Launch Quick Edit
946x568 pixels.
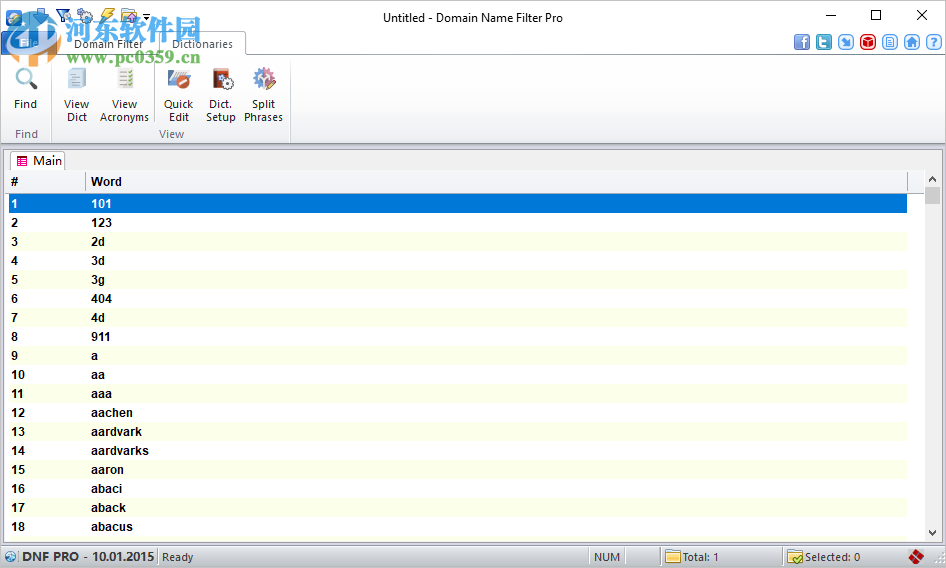[x=179, y=95]
